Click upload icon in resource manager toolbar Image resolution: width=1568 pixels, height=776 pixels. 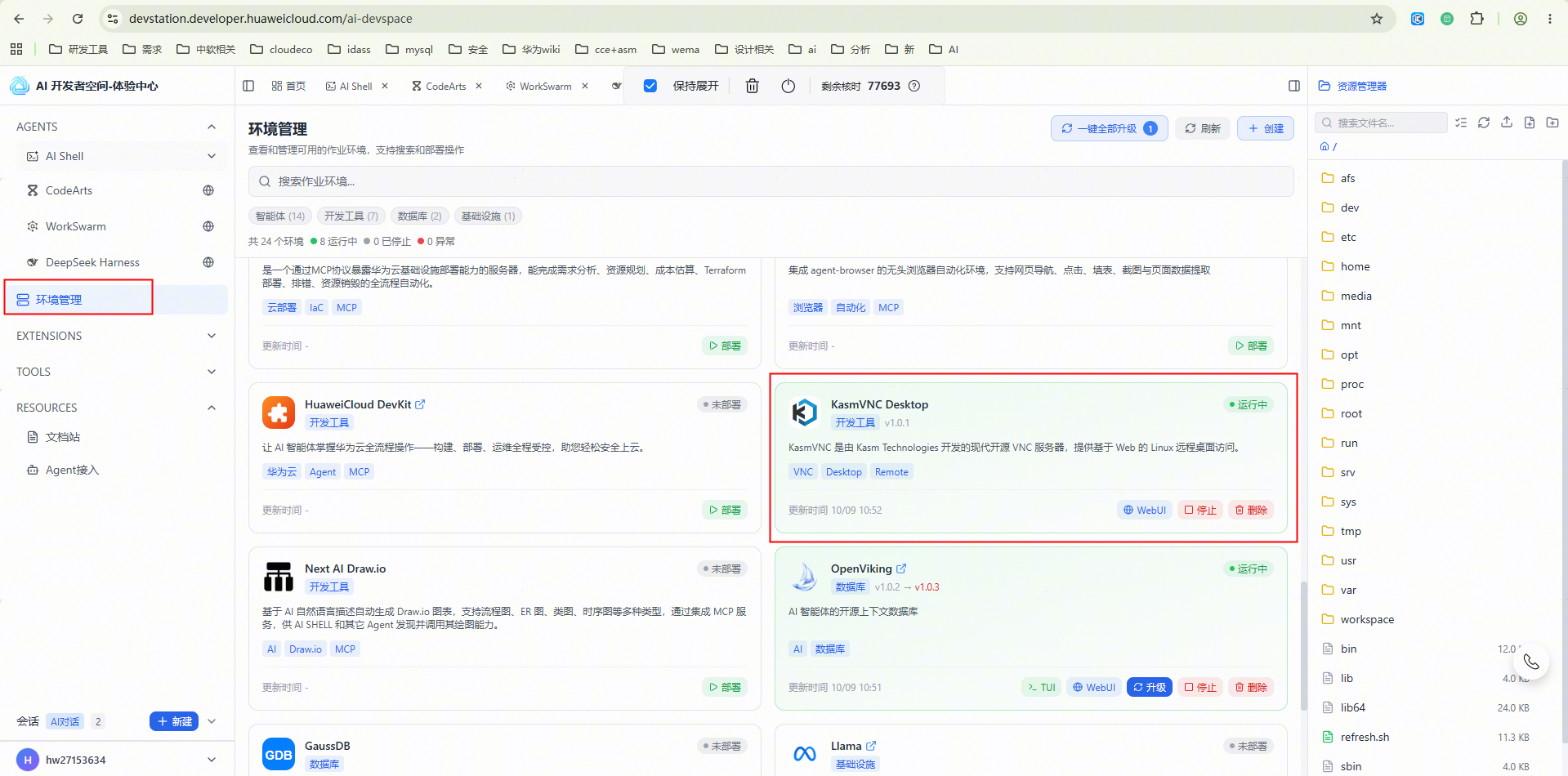[x=1507, y=123]
